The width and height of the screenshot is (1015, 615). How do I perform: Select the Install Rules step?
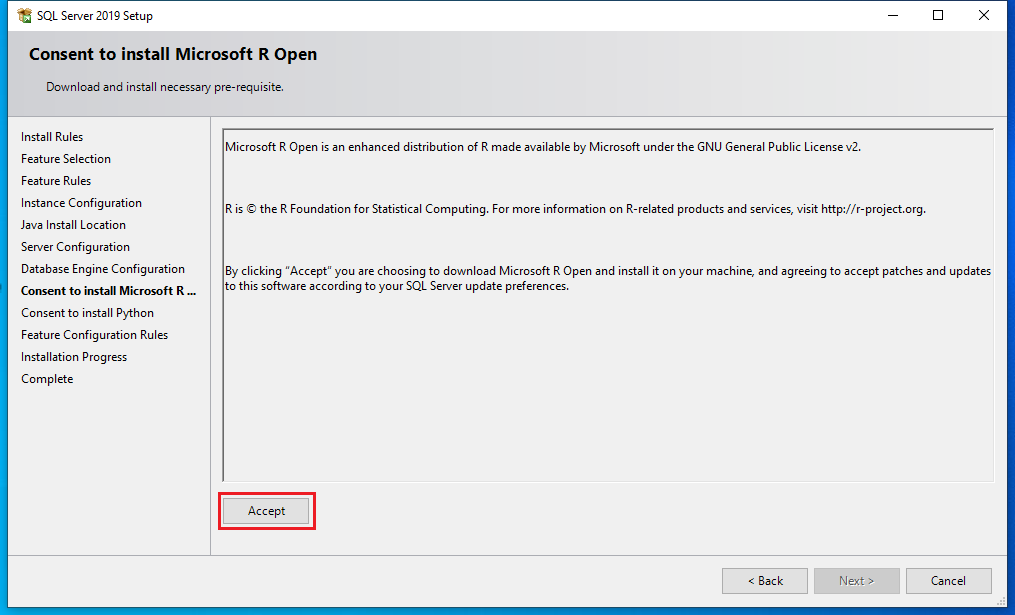[x=52, y=137]
